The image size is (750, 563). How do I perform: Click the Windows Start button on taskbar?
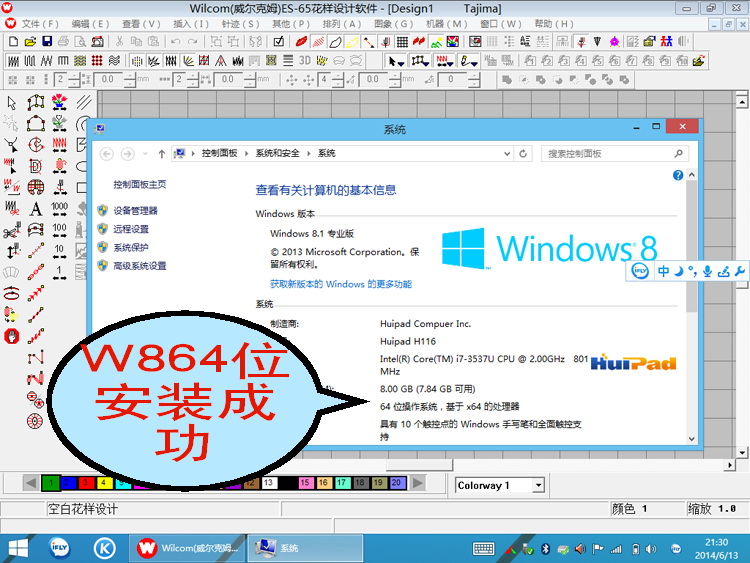[18, 548]
